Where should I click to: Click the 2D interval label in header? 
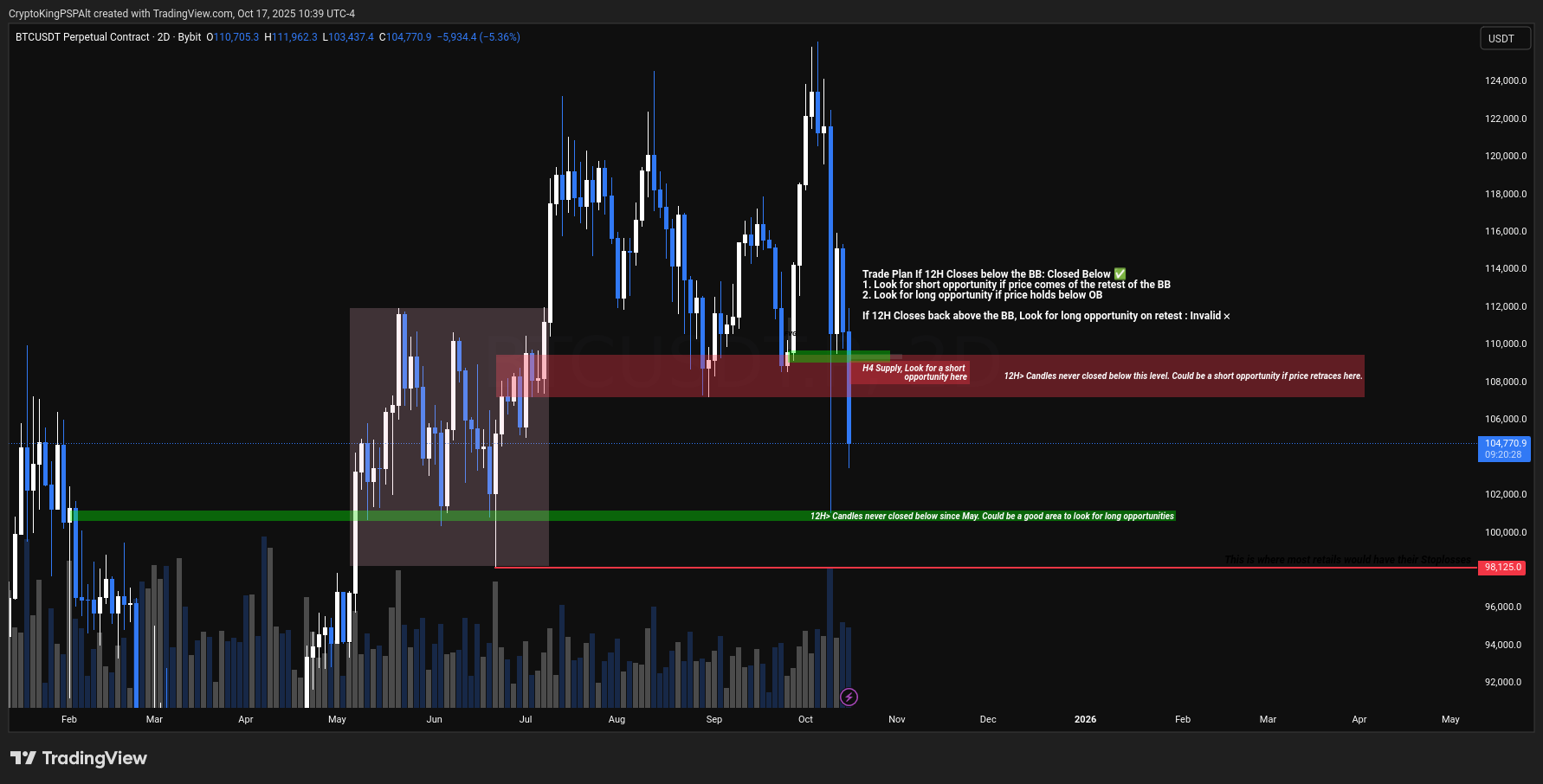tap(163, 37)
